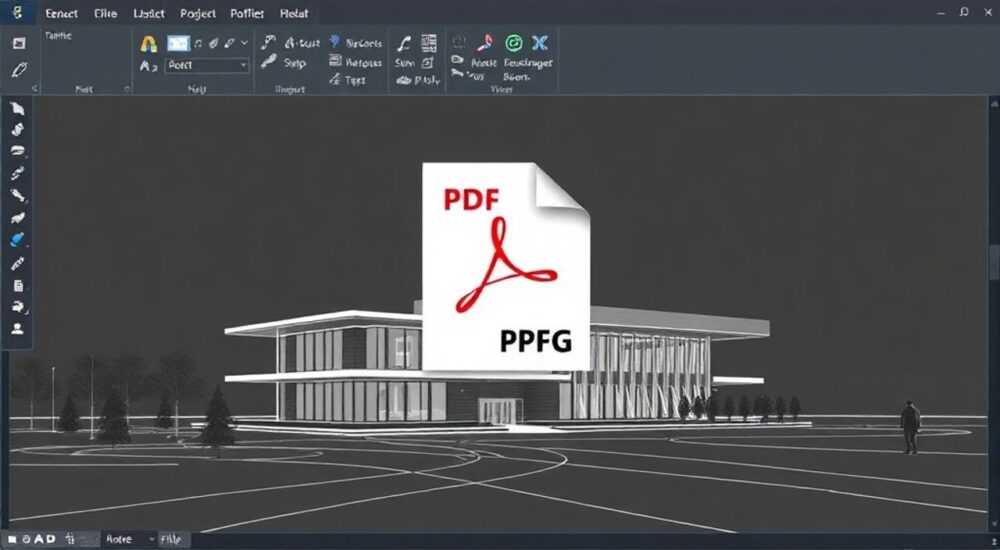Viewport: 1000px width, 550px height.
Task: Click the Step button in ribbon
Action: tap(284, 63)
